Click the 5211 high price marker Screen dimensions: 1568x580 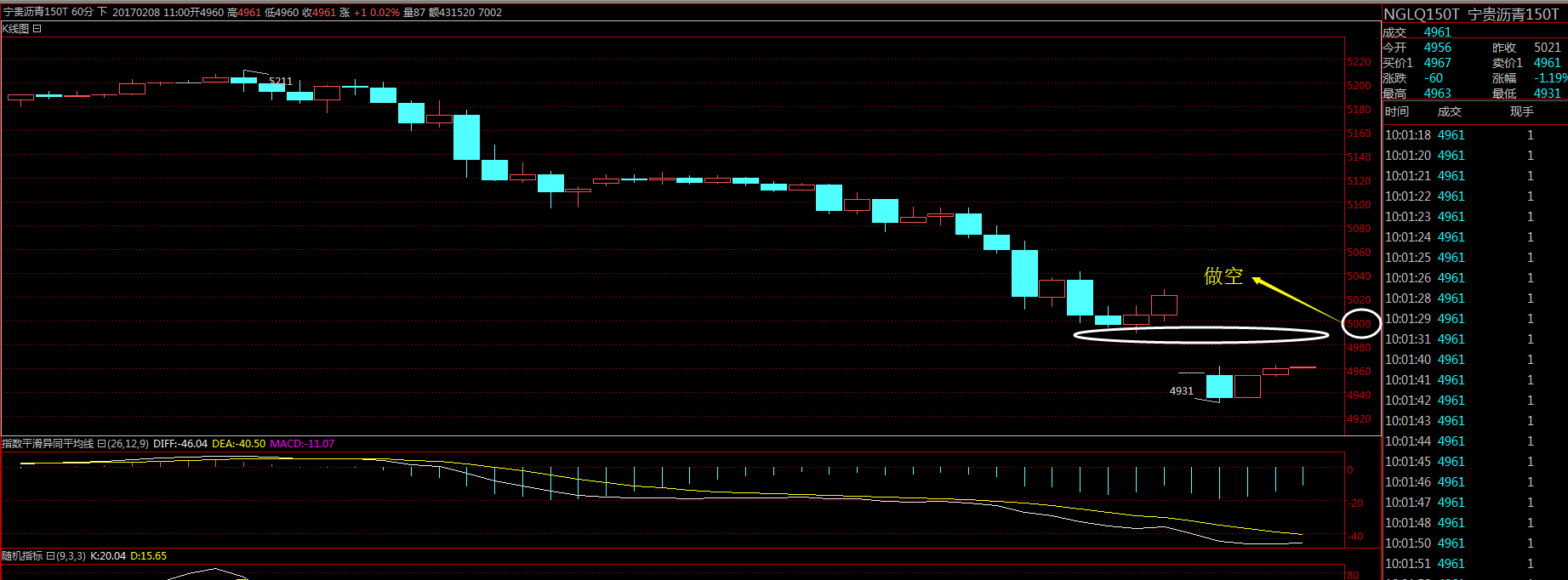[280, 82]
